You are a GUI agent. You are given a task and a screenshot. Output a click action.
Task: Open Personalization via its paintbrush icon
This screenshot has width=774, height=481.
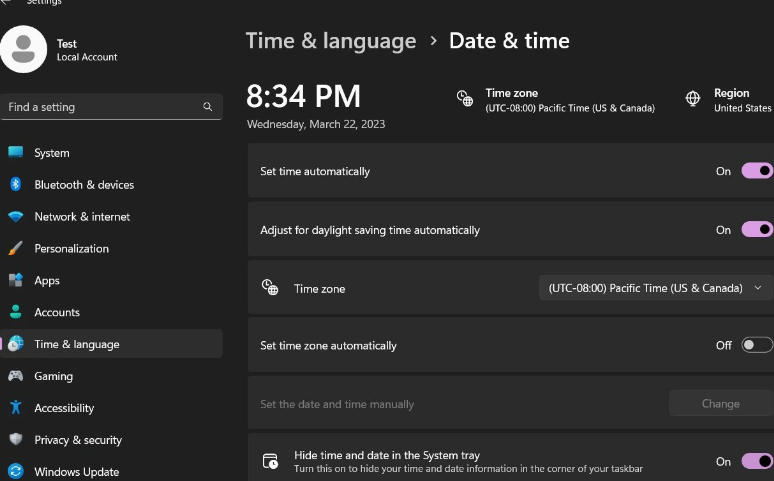click(15, 249)
